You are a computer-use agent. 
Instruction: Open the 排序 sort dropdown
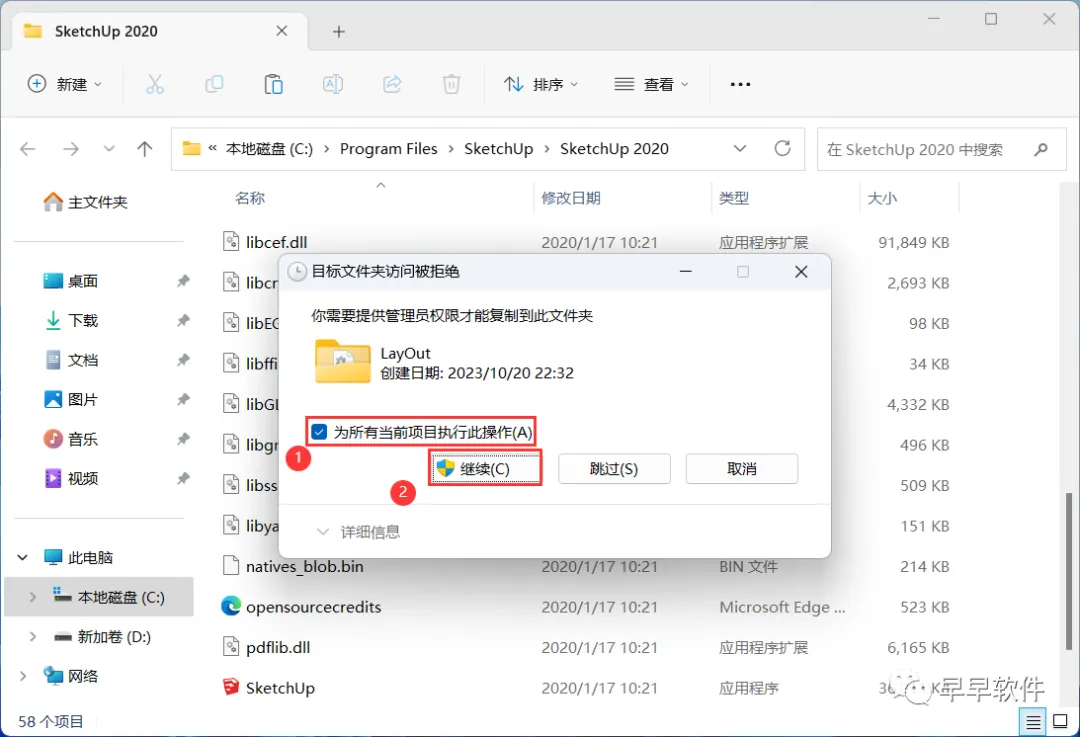541,84
